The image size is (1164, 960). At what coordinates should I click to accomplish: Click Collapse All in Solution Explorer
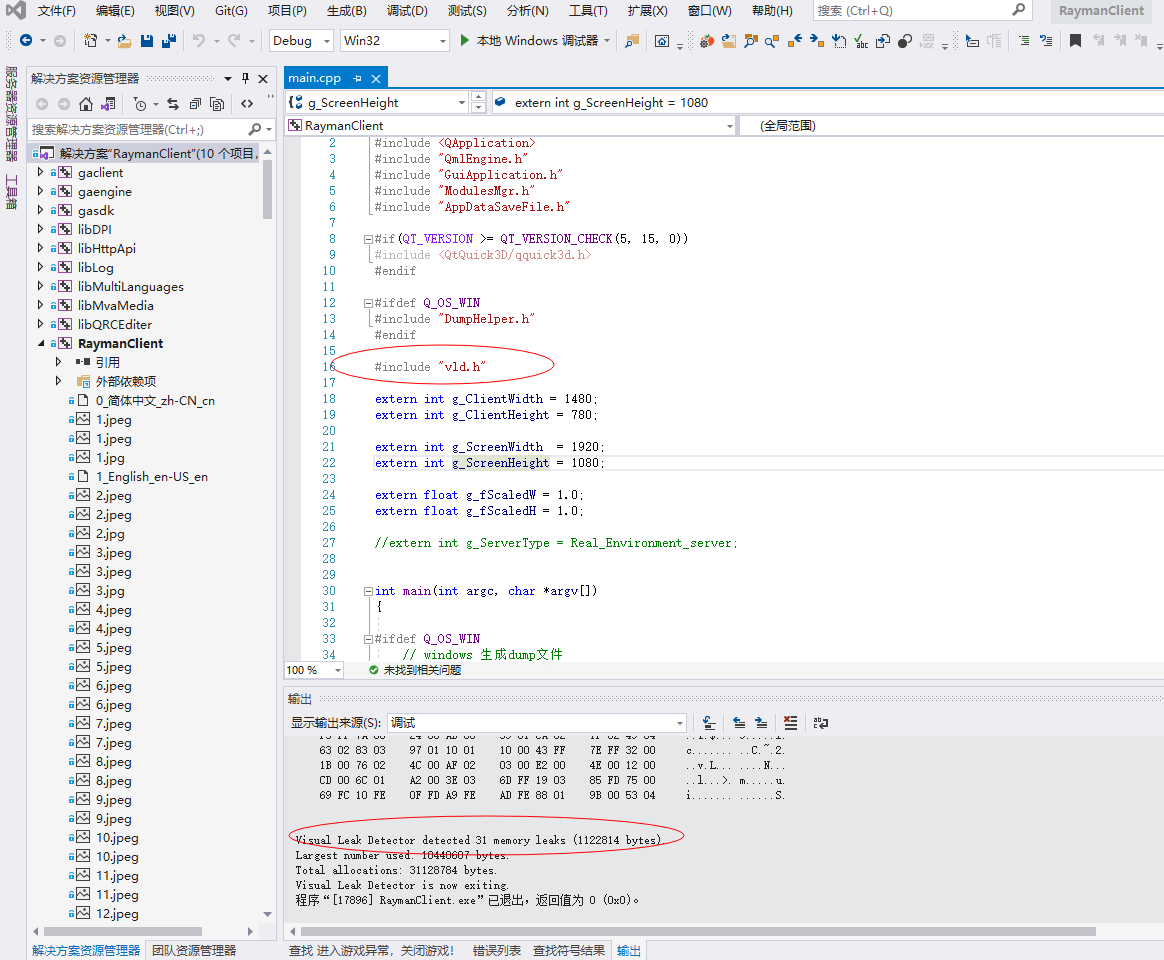195,104
